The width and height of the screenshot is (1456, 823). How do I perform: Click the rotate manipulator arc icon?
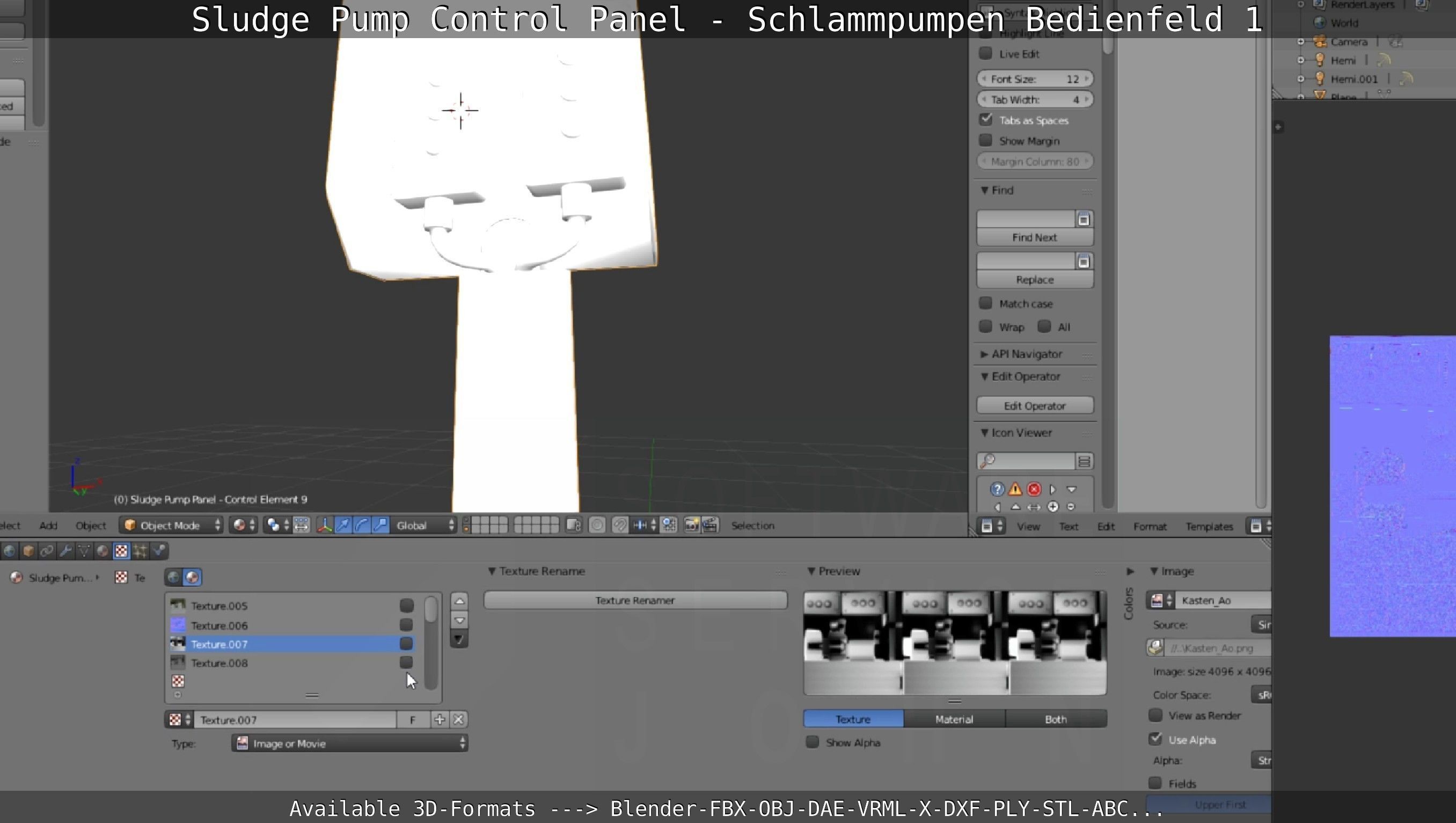tap(362, 525)
